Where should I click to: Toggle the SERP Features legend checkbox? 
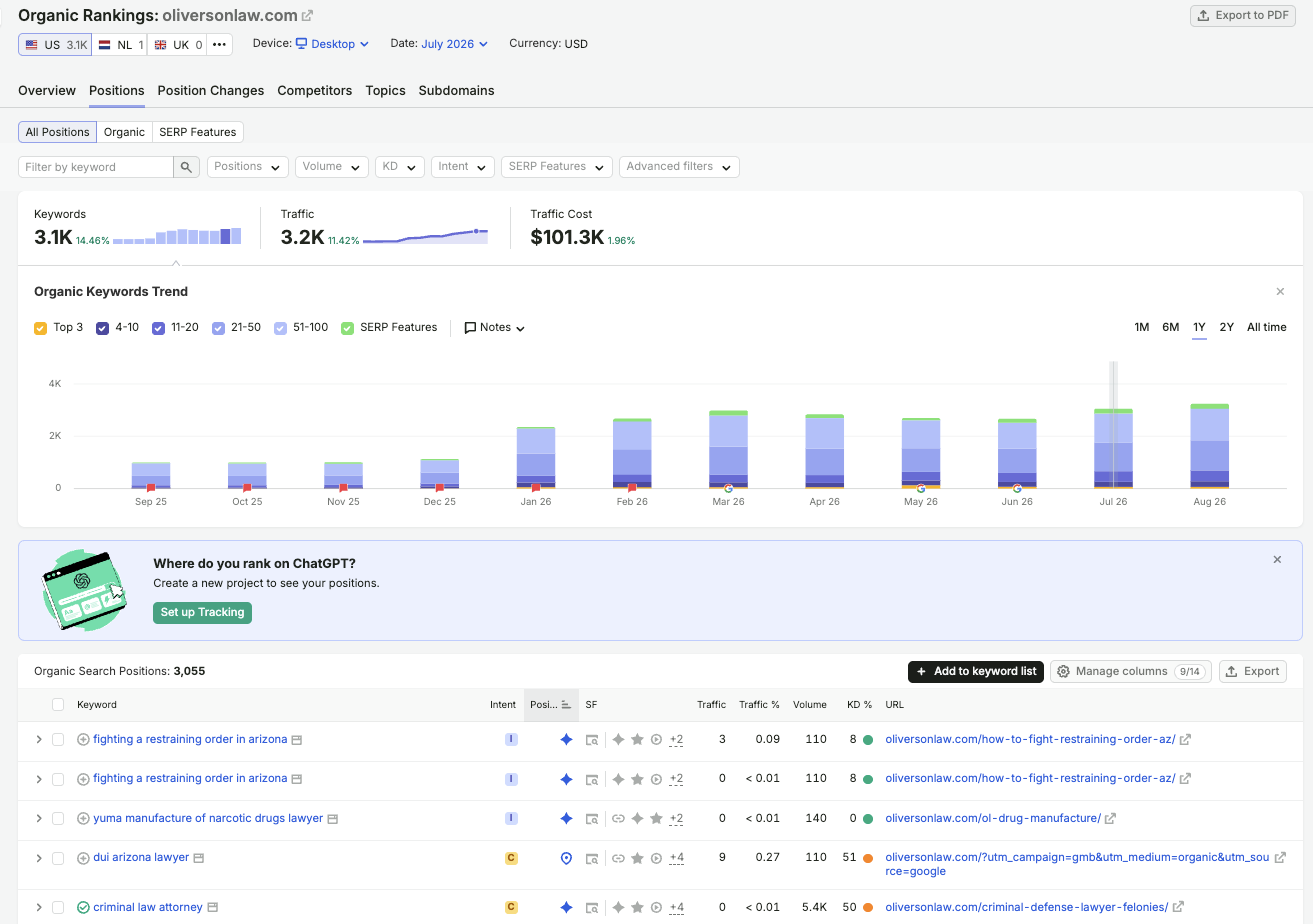point(347,328)
